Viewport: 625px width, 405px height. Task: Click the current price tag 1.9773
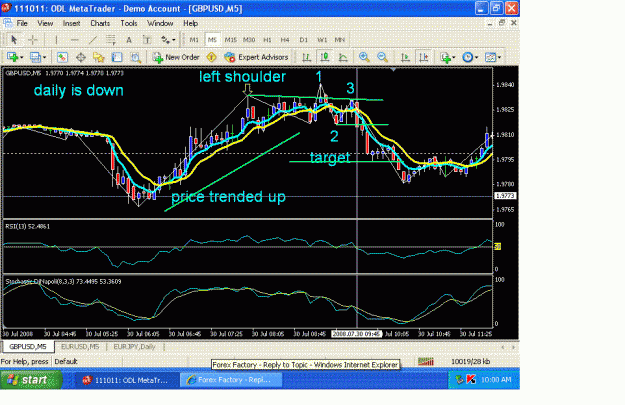(x=505, y=196)
